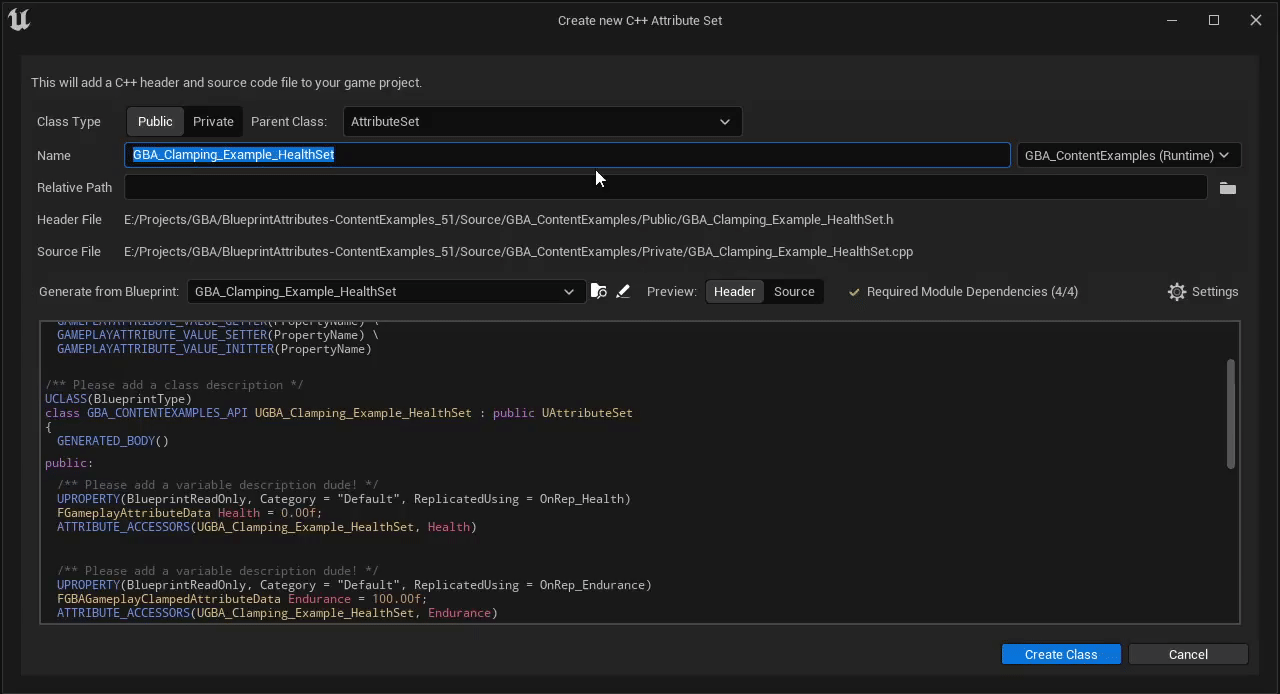
Task: Click the "public:" line in code preview
Action: [x=69, y=463]
